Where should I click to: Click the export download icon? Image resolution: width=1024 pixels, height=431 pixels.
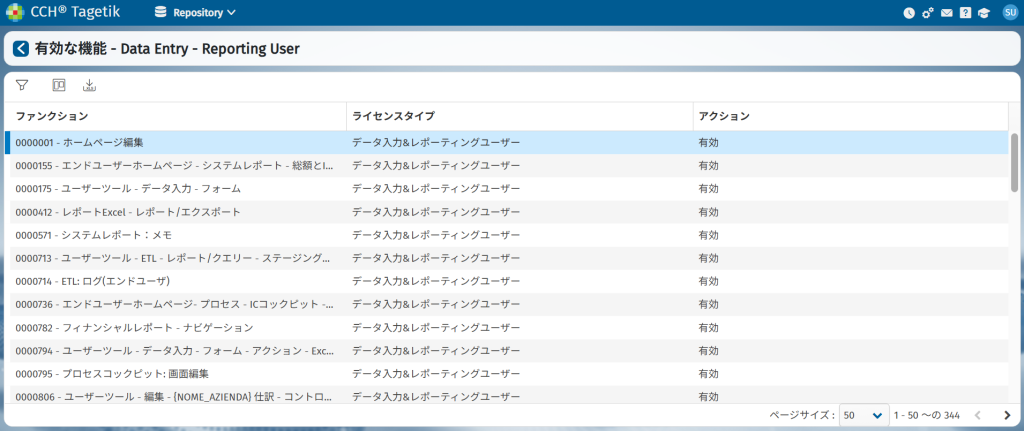pos(89,86)
